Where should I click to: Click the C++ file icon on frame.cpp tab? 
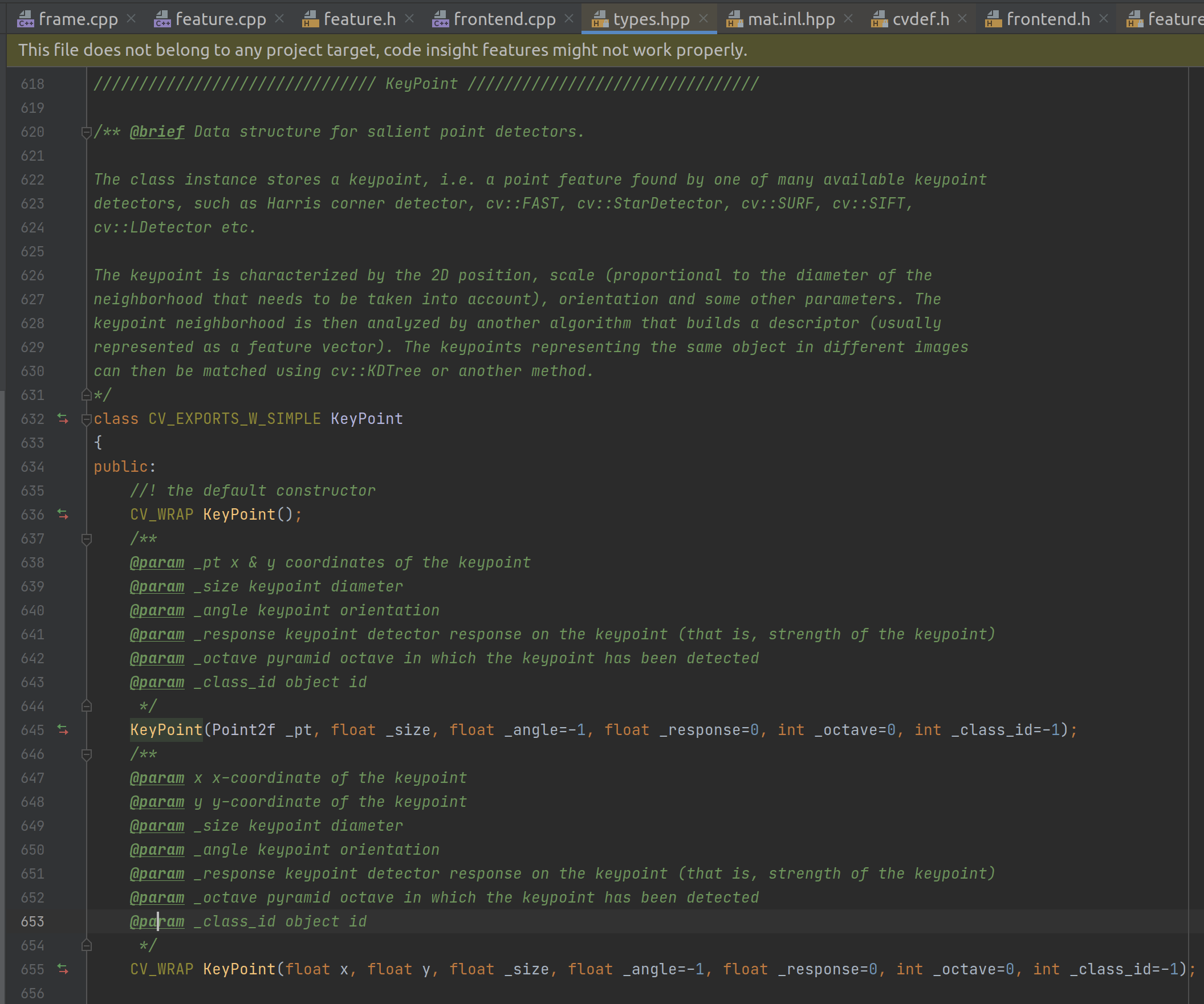pyautogui.click(x=26, y=19)
